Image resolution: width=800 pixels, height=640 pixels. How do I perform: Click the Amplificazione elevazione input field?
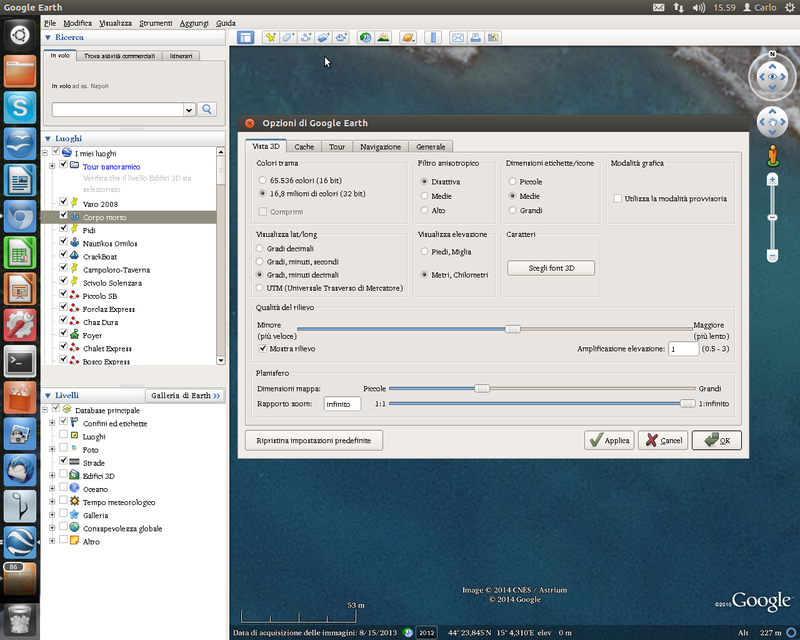(x=683, y=349)
